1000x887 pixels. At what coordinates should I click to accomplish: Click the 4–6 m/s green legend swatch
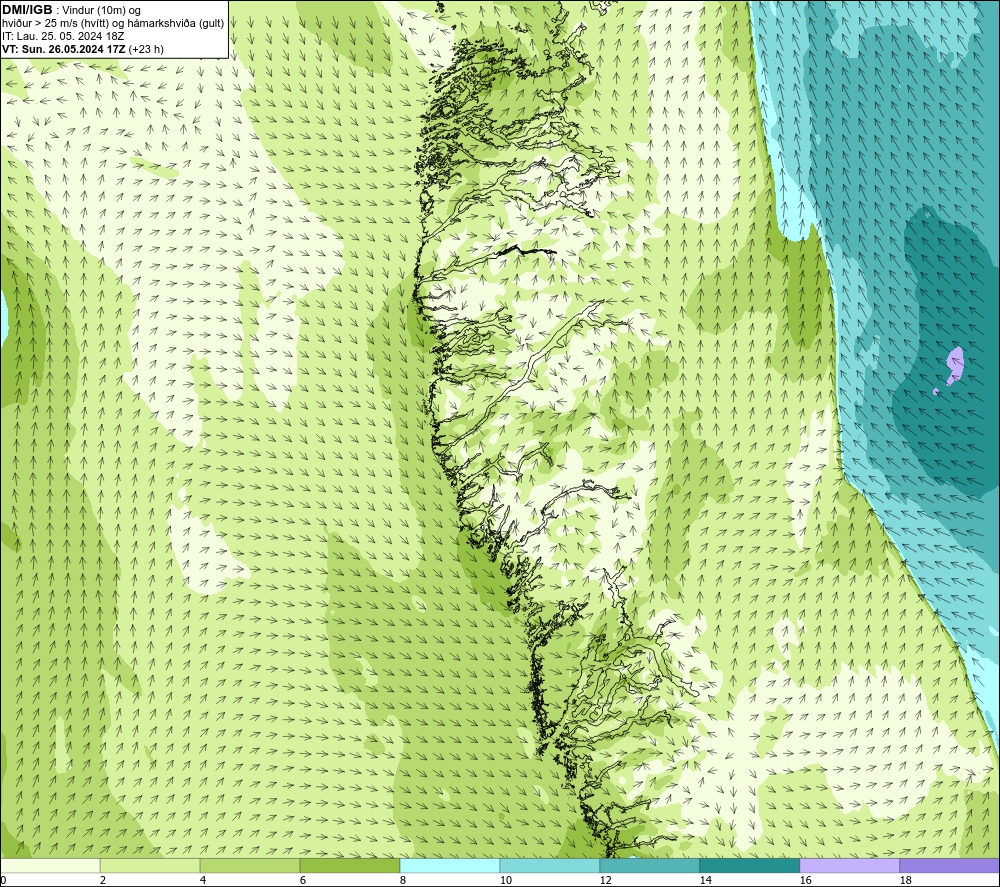pyautogui.click(x=250, y=865)
